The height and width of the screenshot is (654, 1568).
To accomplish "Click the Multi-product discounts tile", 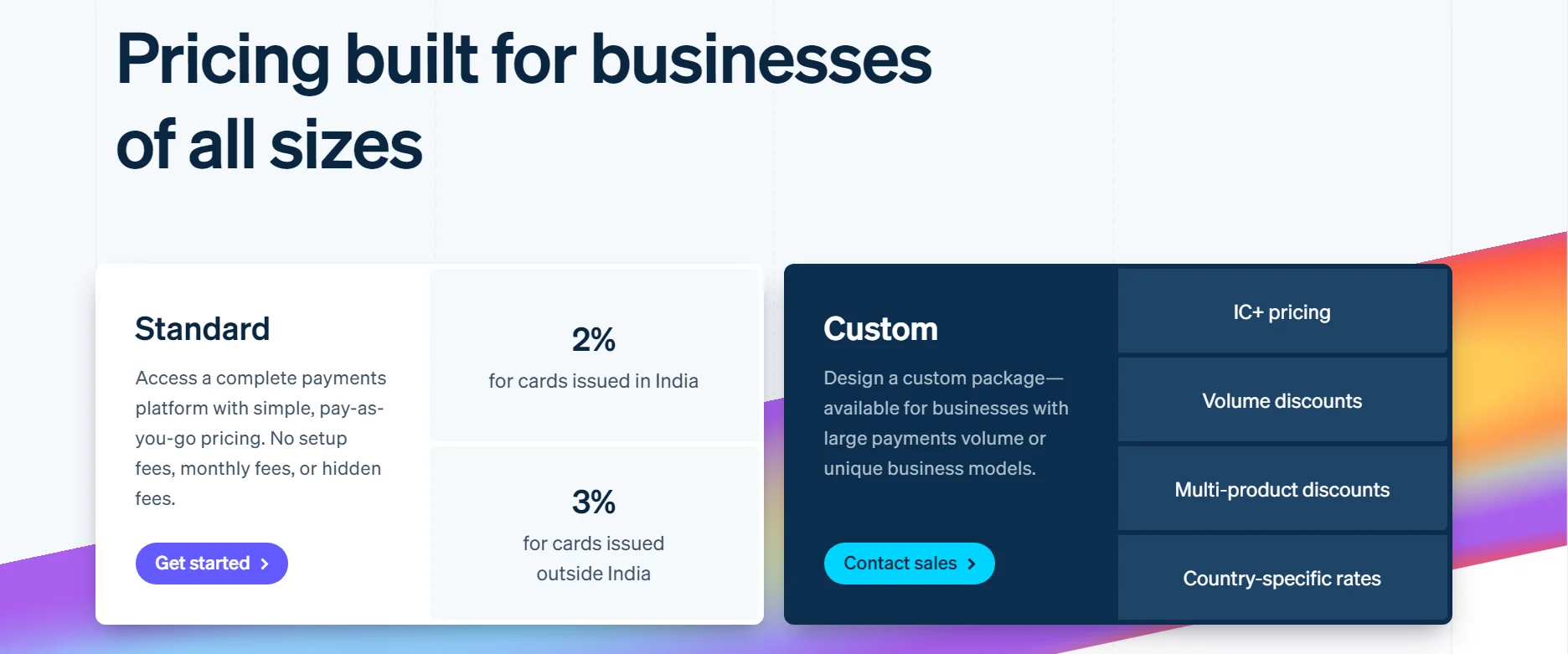I will pos(1282,489).
